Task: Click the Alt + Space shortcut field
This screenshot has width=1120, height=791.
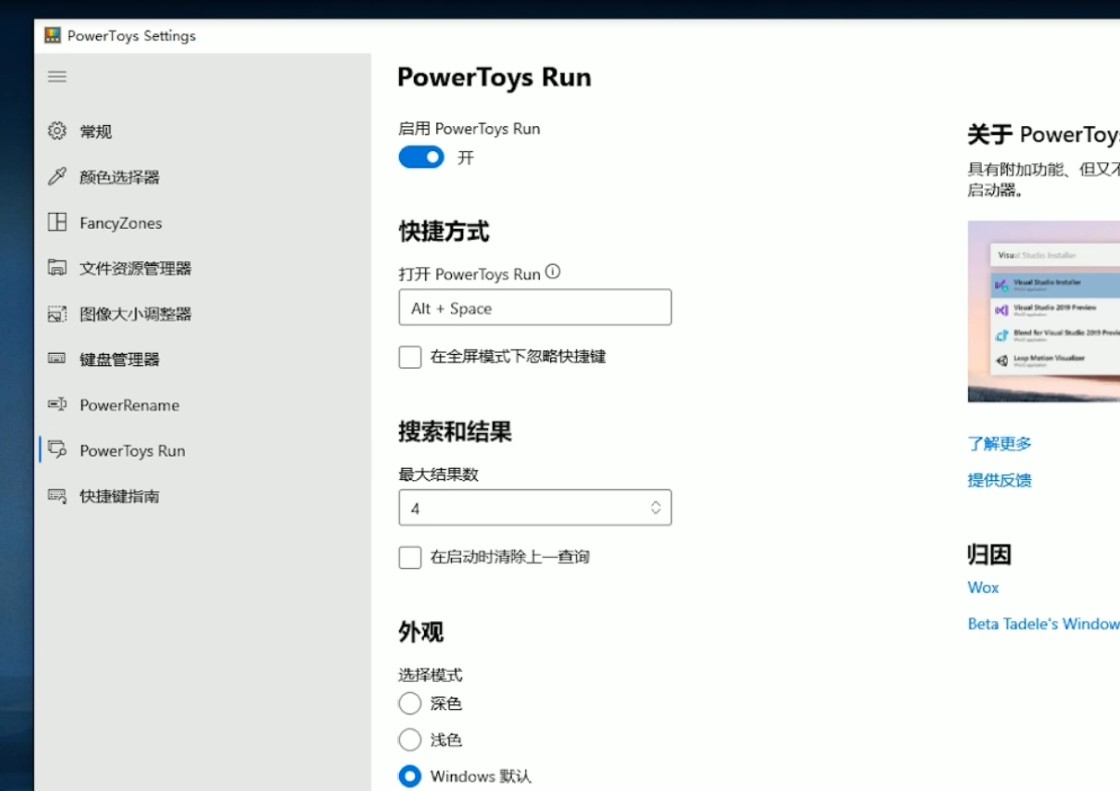Action: click(535, 307)
